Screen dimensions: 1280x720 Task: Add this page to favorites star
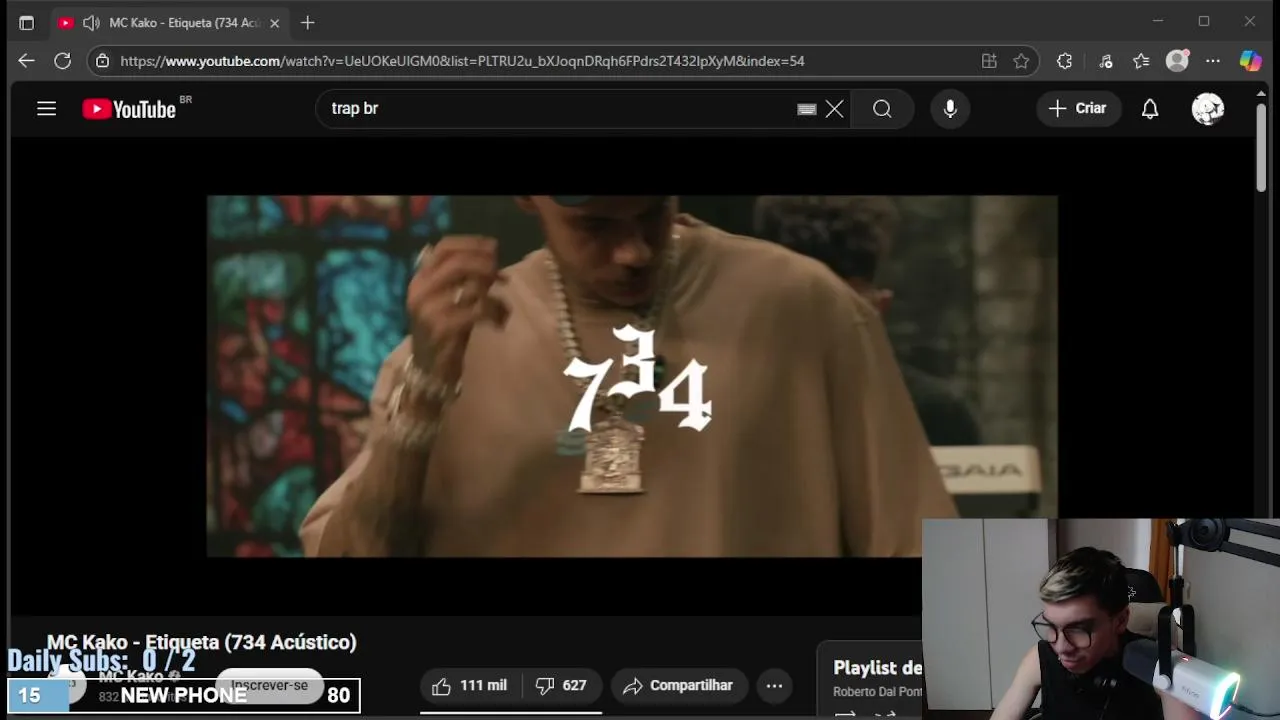1021,61
